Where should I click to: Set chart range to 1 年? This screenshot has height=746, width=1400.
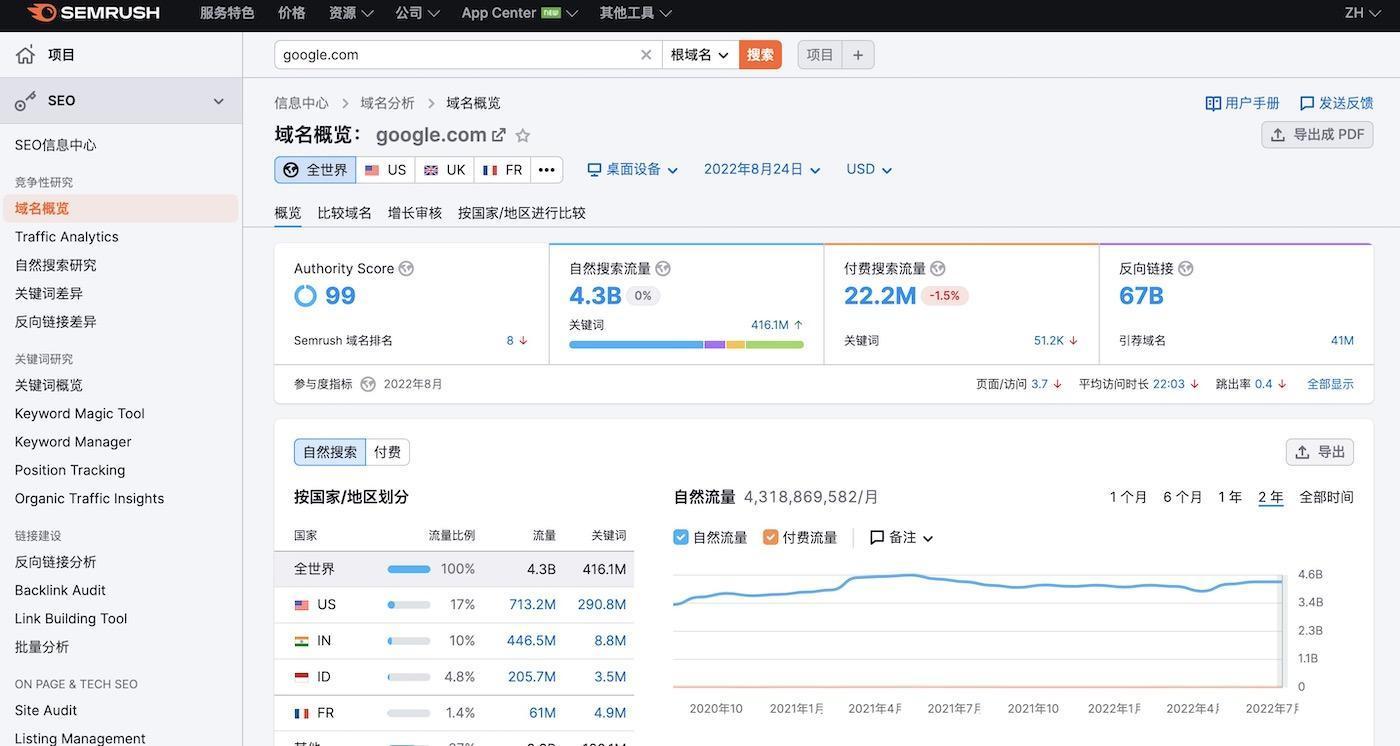(1230, 497)
